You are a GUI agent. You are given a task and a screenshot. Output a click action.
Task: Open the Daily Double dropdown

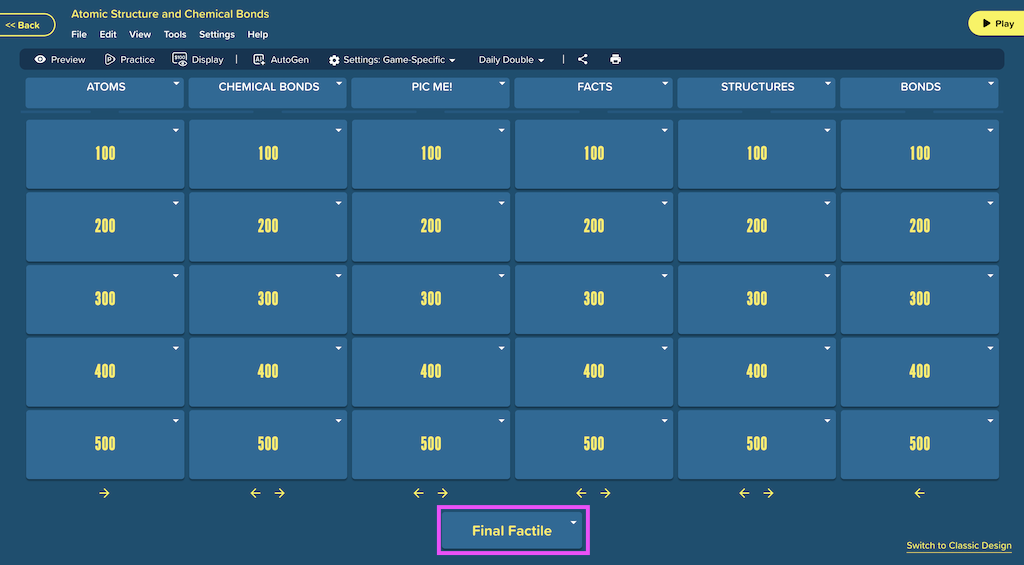click(x=511, y=59)
